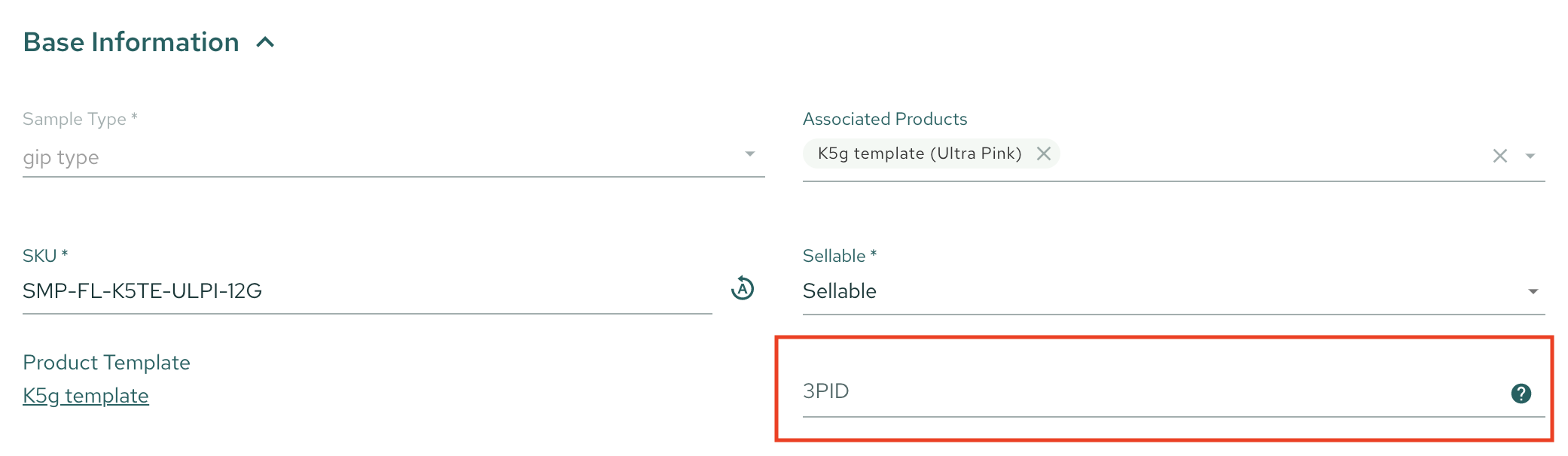Screen dimensions: 1568x456
Task: Click the Base Information heading
Action: [x=131, y=43]
